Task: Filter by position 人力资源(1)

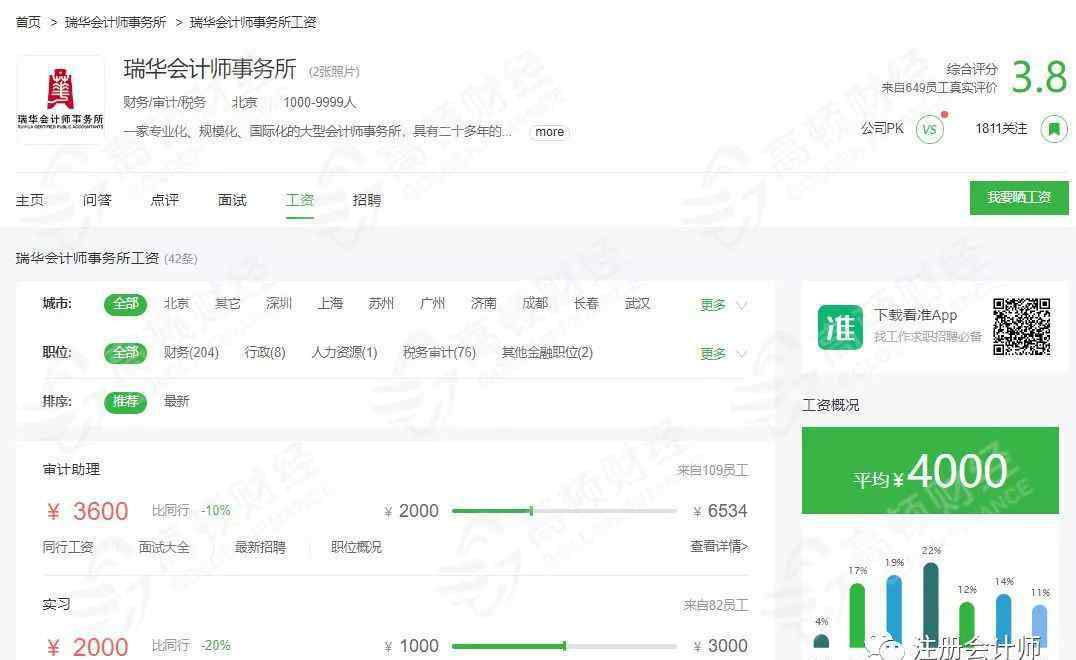Action: 344,353
